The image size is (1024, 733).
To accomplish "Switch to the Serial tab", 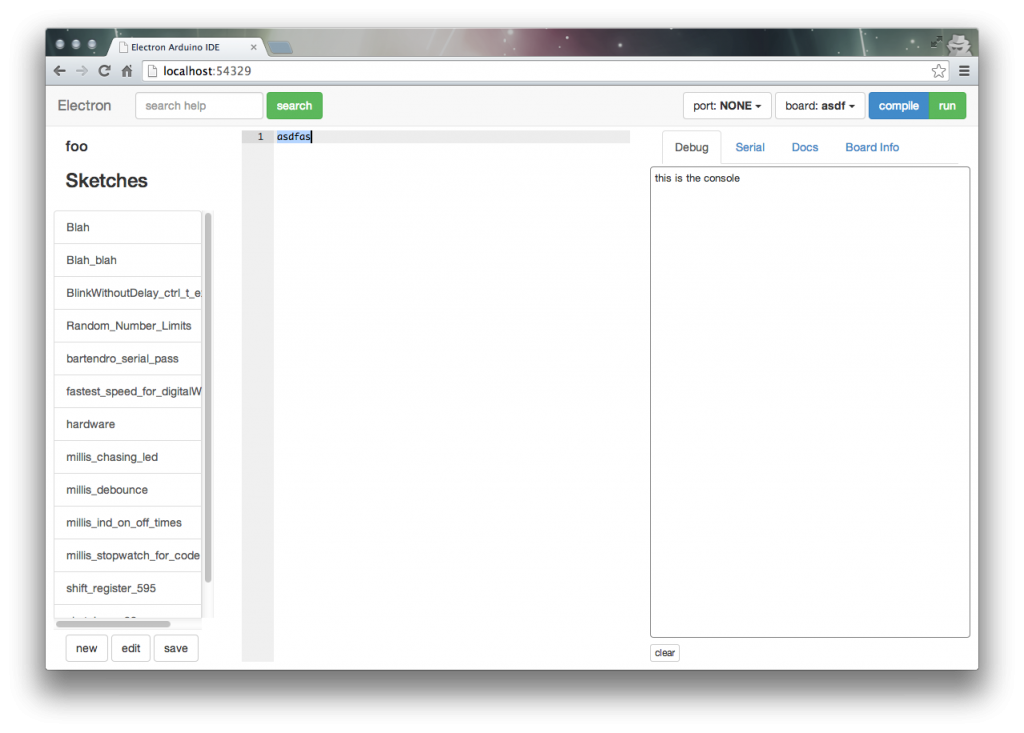I will pos(750,147).
